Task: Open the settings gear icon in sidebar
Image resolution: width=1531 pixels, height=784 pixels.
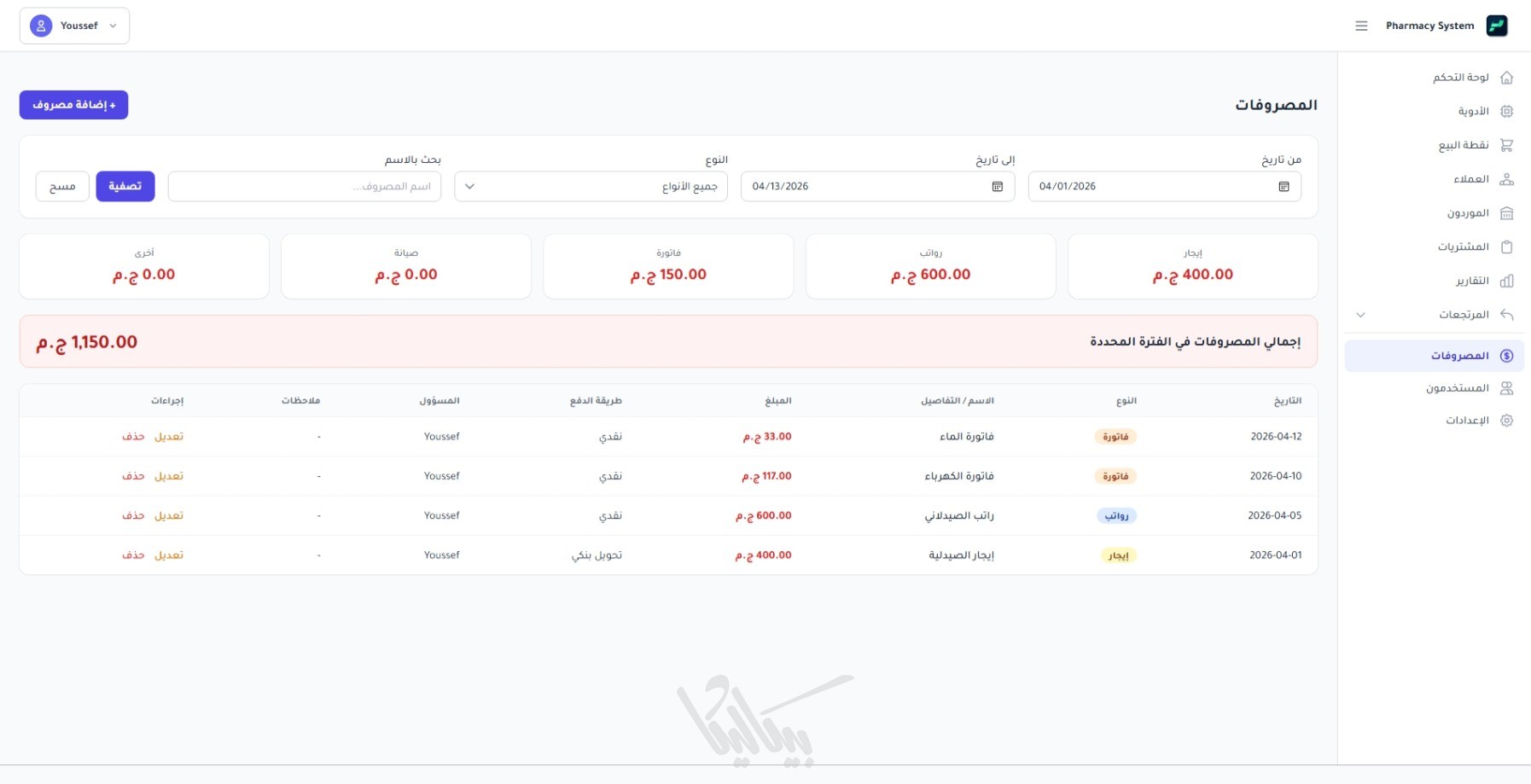Action: coord(1506,421)
